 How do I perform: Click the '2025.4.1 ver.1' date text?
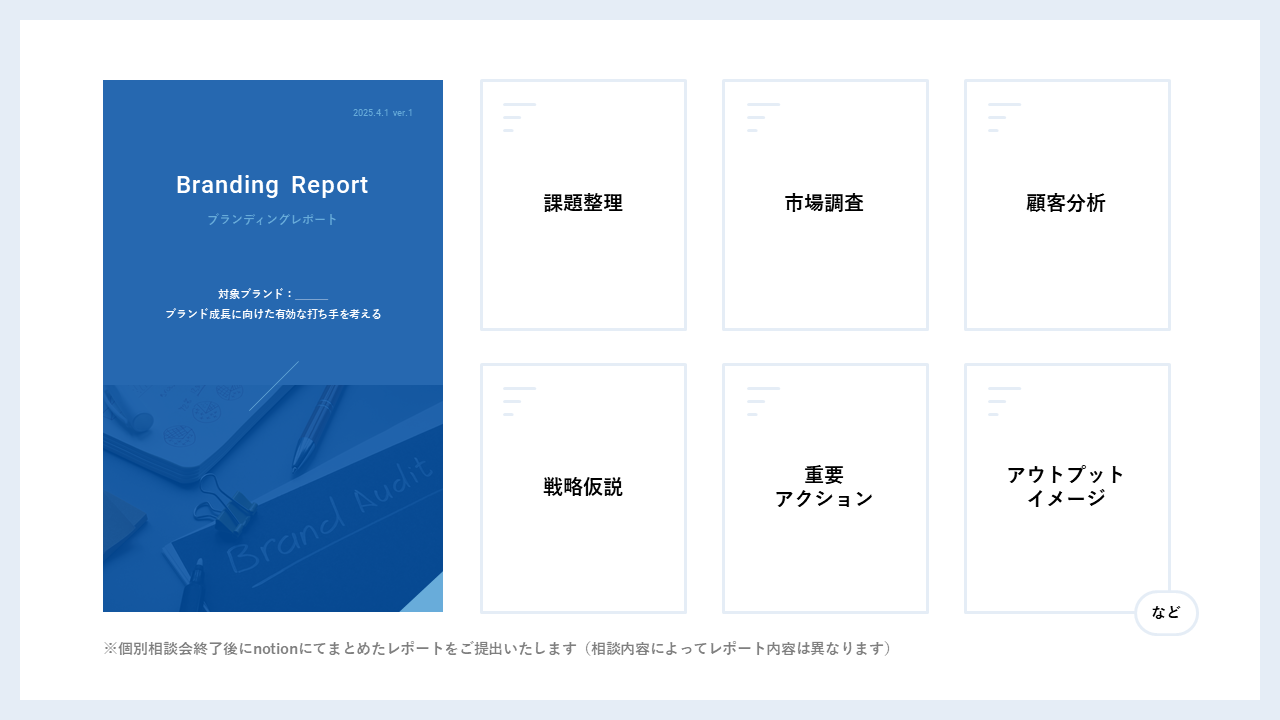click(383, 113)
